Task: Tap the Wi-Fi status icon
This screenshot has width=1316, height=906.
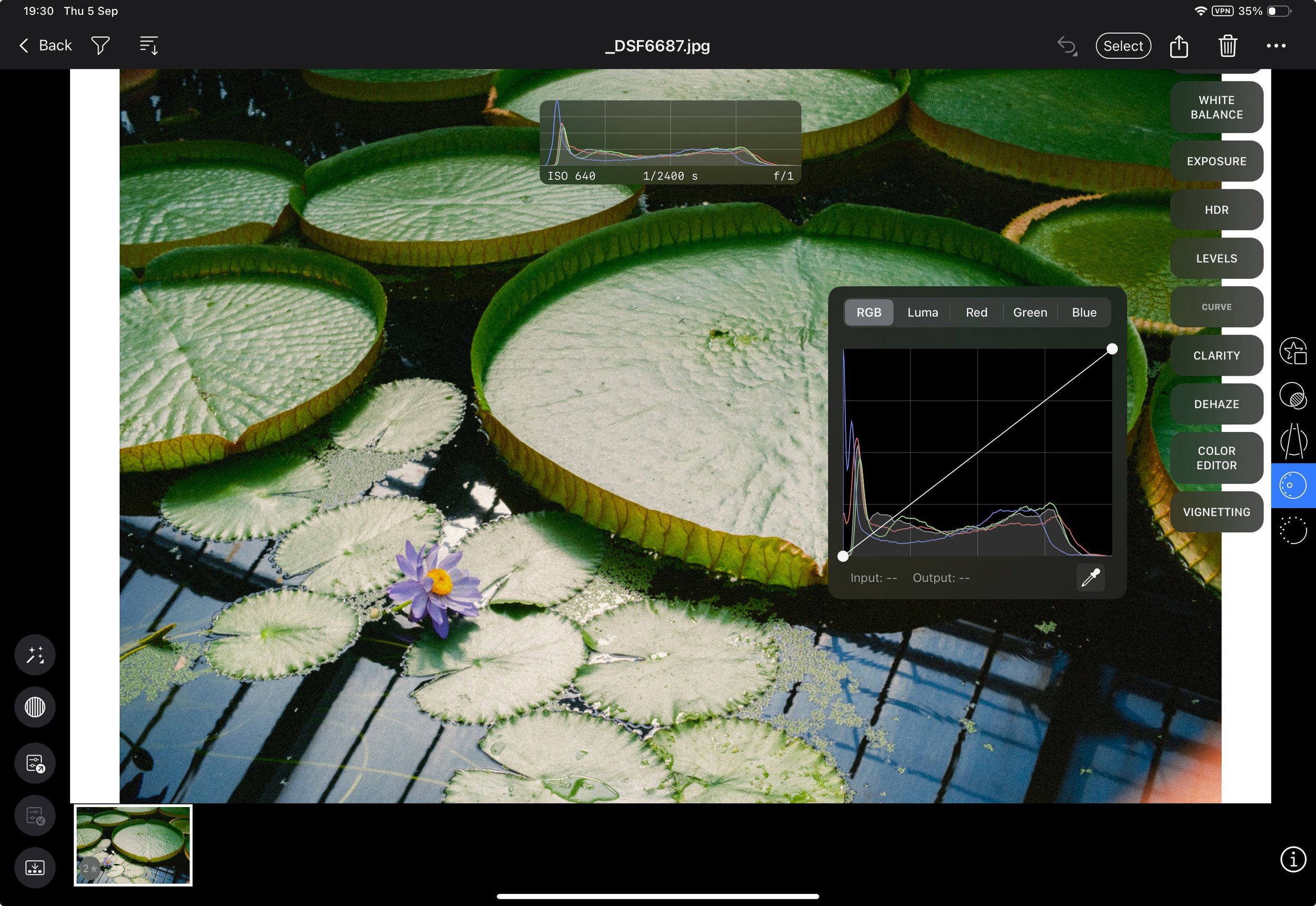Action: (1200, 11)
